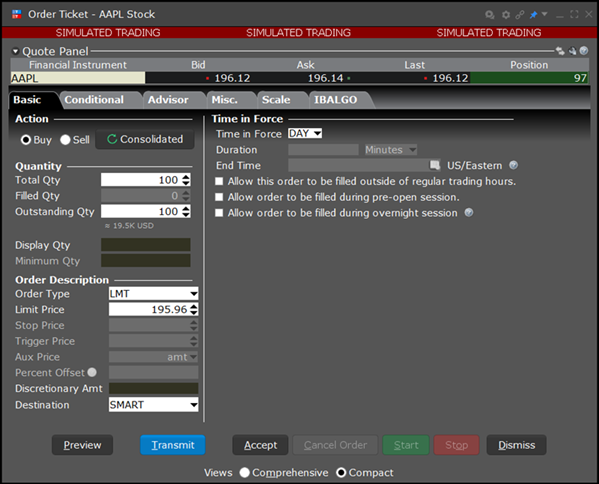Click help icon for overnight session
Image resolution: width=599 pixels, height=484 pixels.
click(x=469, y=212)
